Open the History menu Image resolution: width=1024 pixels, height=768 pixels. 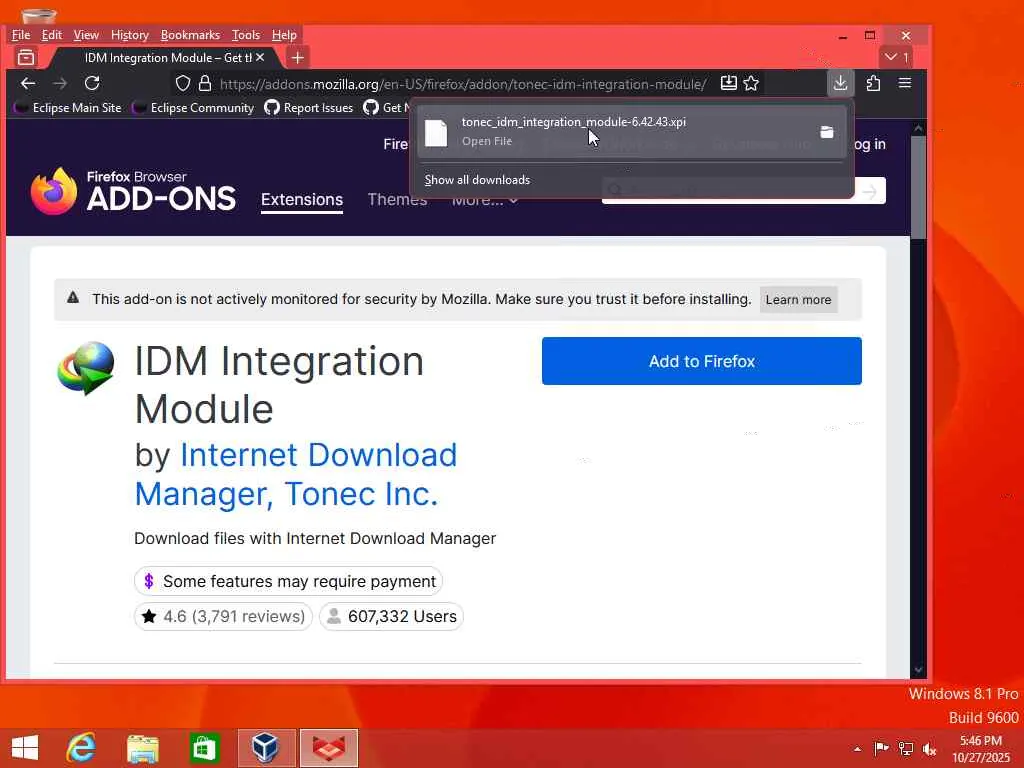(129, 35)
